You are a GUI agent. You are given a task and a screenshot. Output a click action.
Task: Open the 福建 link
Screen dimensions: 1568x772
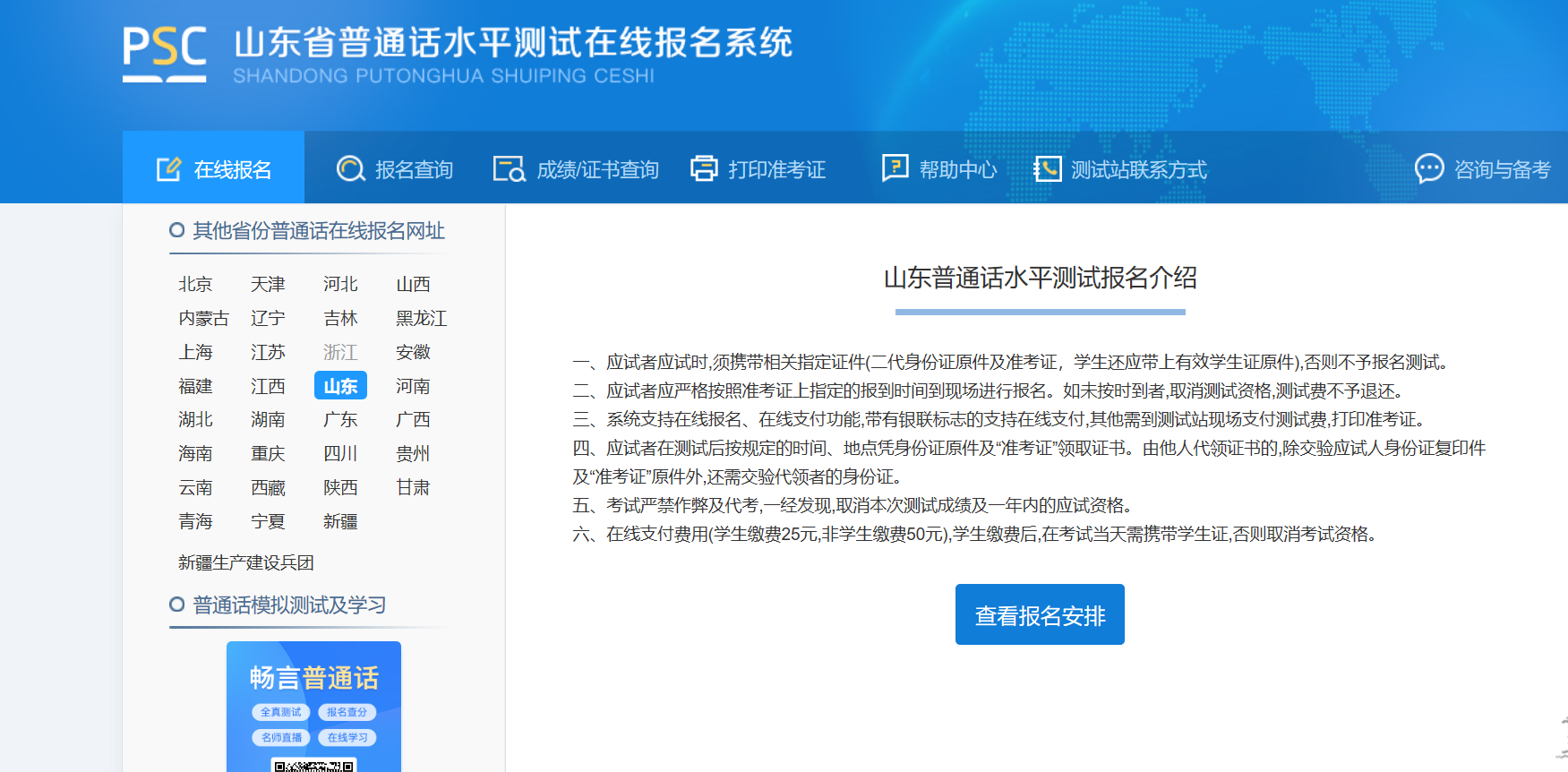click(195, 386)
